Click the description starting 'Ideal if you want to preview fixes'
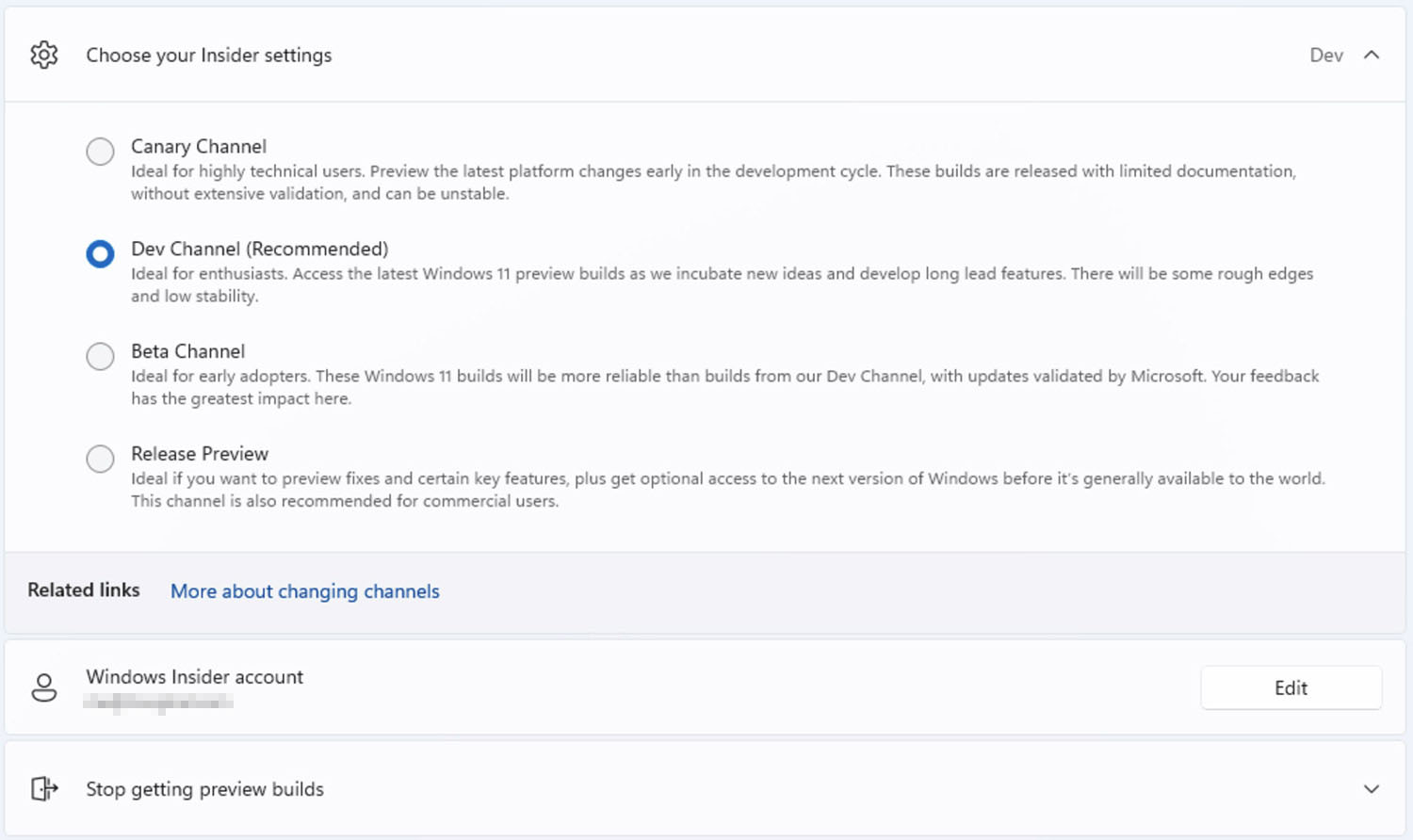1413x840 pixels. tap(728, 490)
